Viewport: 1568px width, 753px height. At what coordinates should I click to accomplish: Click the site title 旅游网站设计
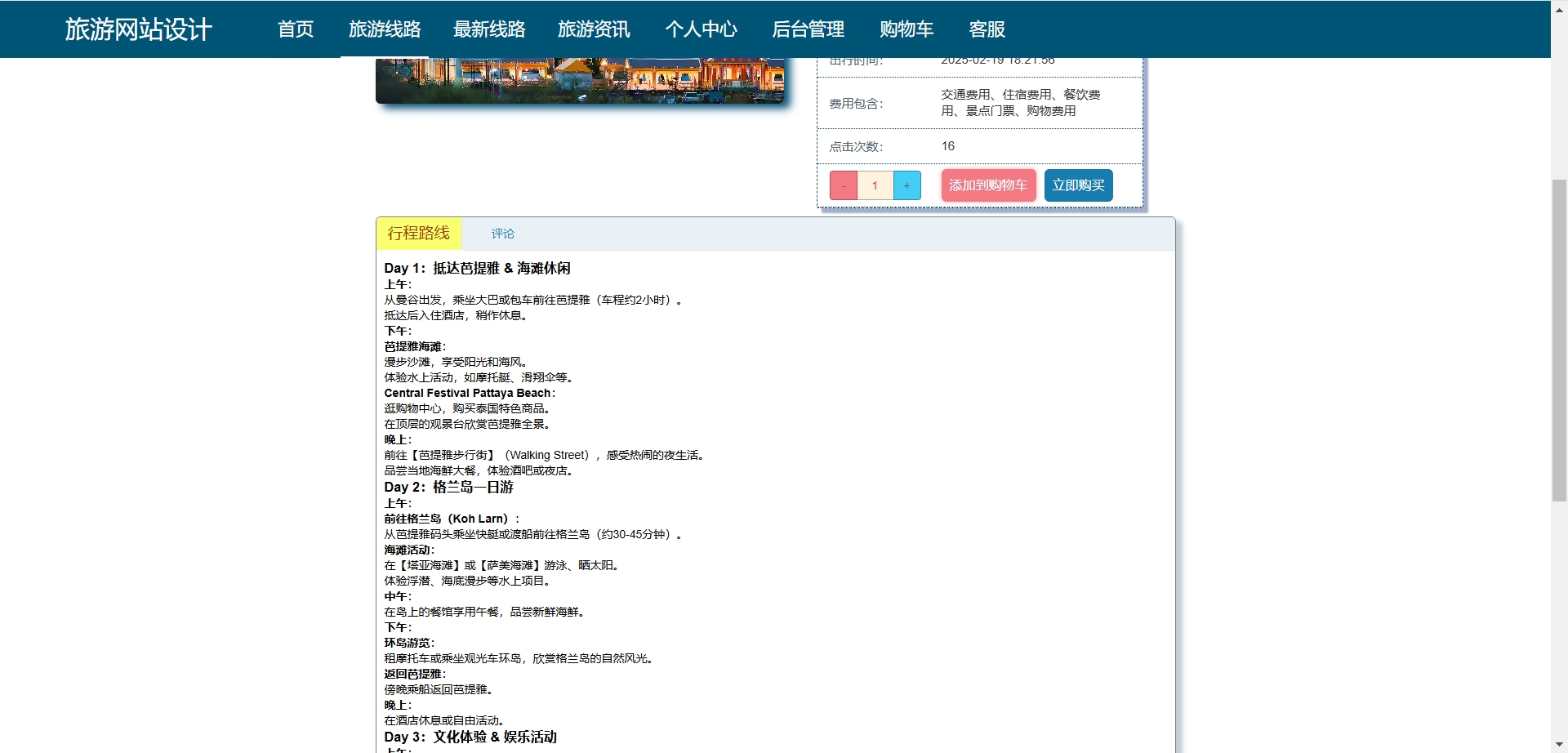137,29
